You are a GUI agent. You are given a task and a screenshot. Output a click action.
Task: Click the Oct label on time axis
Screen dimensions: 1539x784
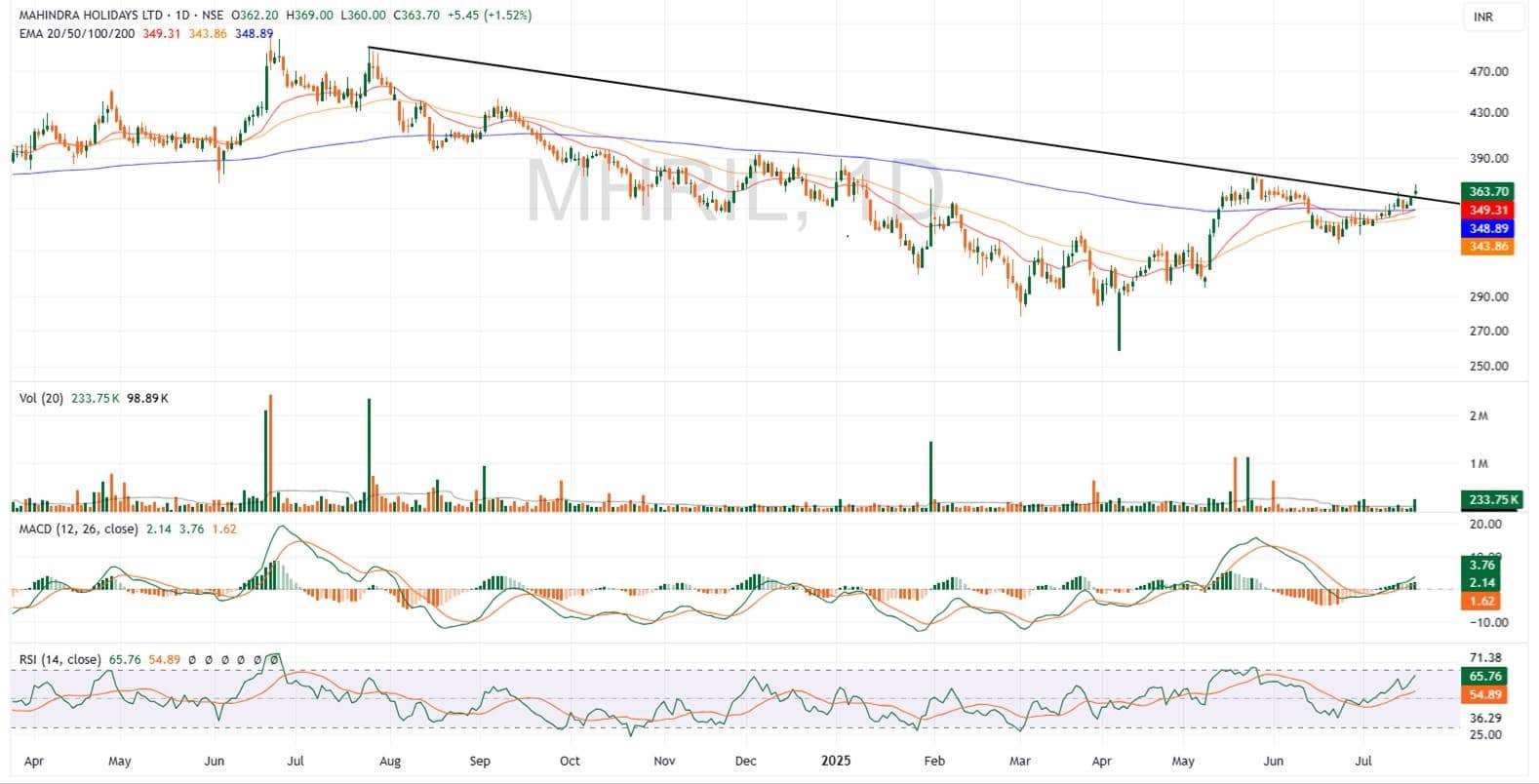570,761
